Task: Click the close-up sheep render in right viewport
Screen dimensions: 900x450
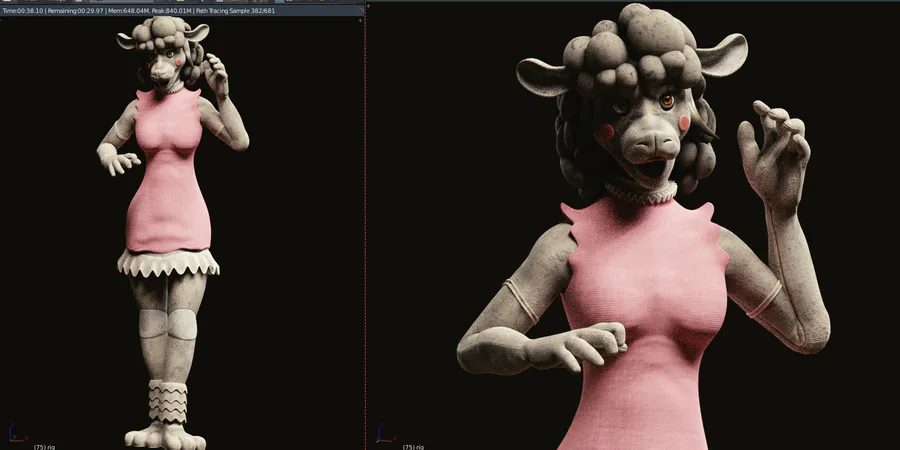Action: point(643,227)
